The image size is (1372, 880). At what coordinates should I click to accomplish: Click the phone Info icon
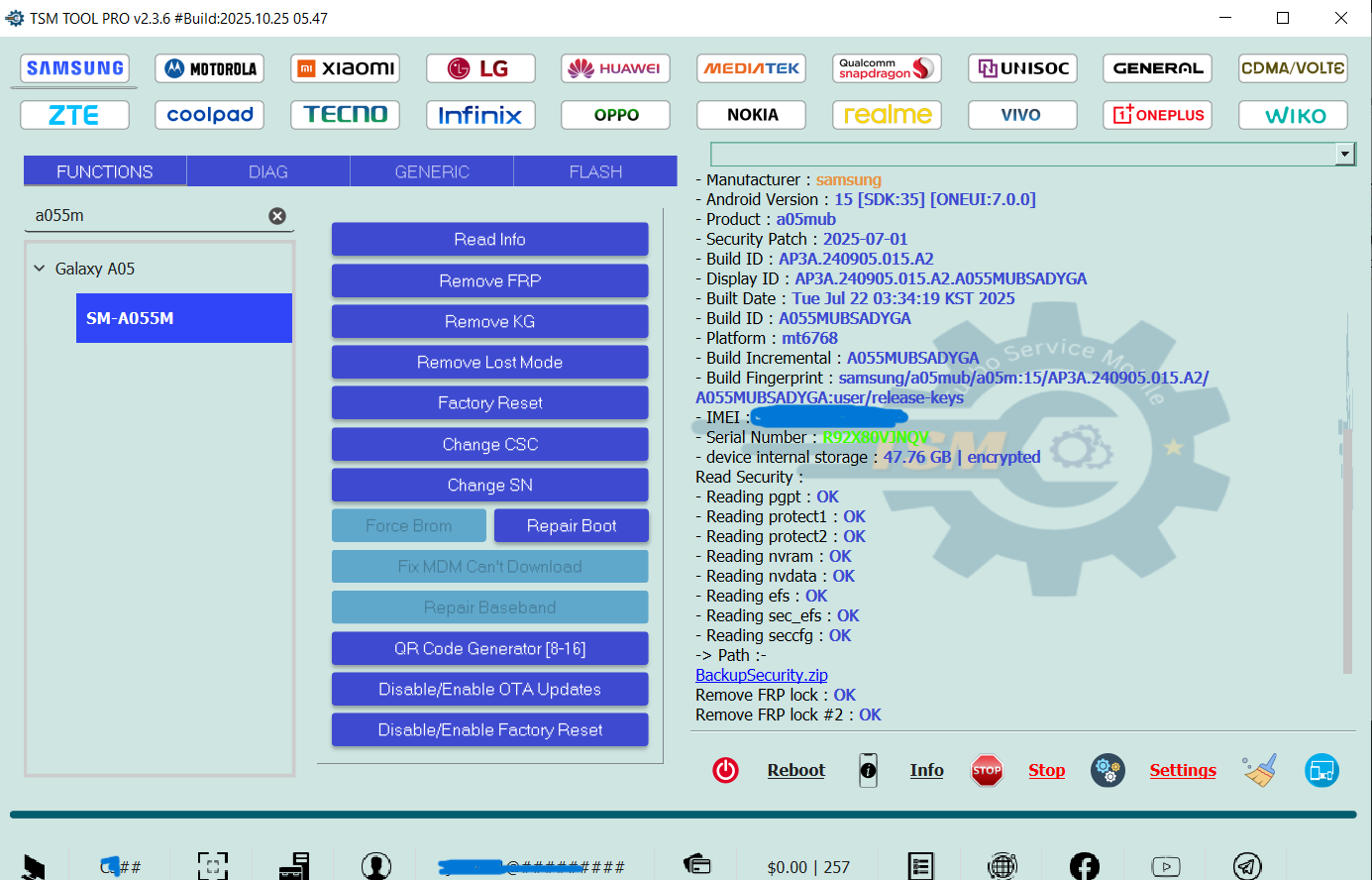[868, 770]
